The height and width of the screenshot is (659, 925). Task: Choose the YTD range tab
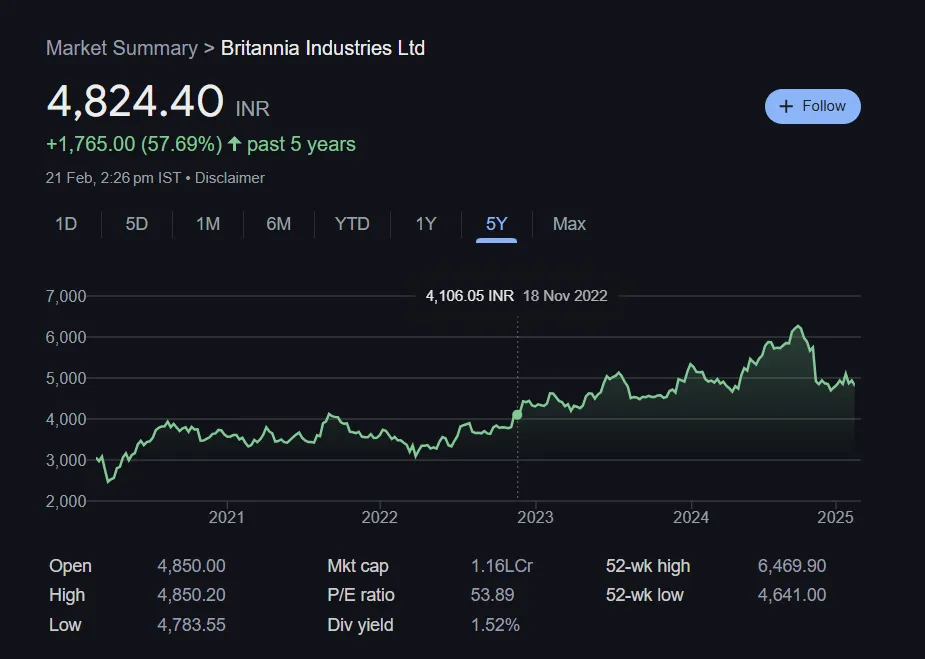(x=352, y=224)
